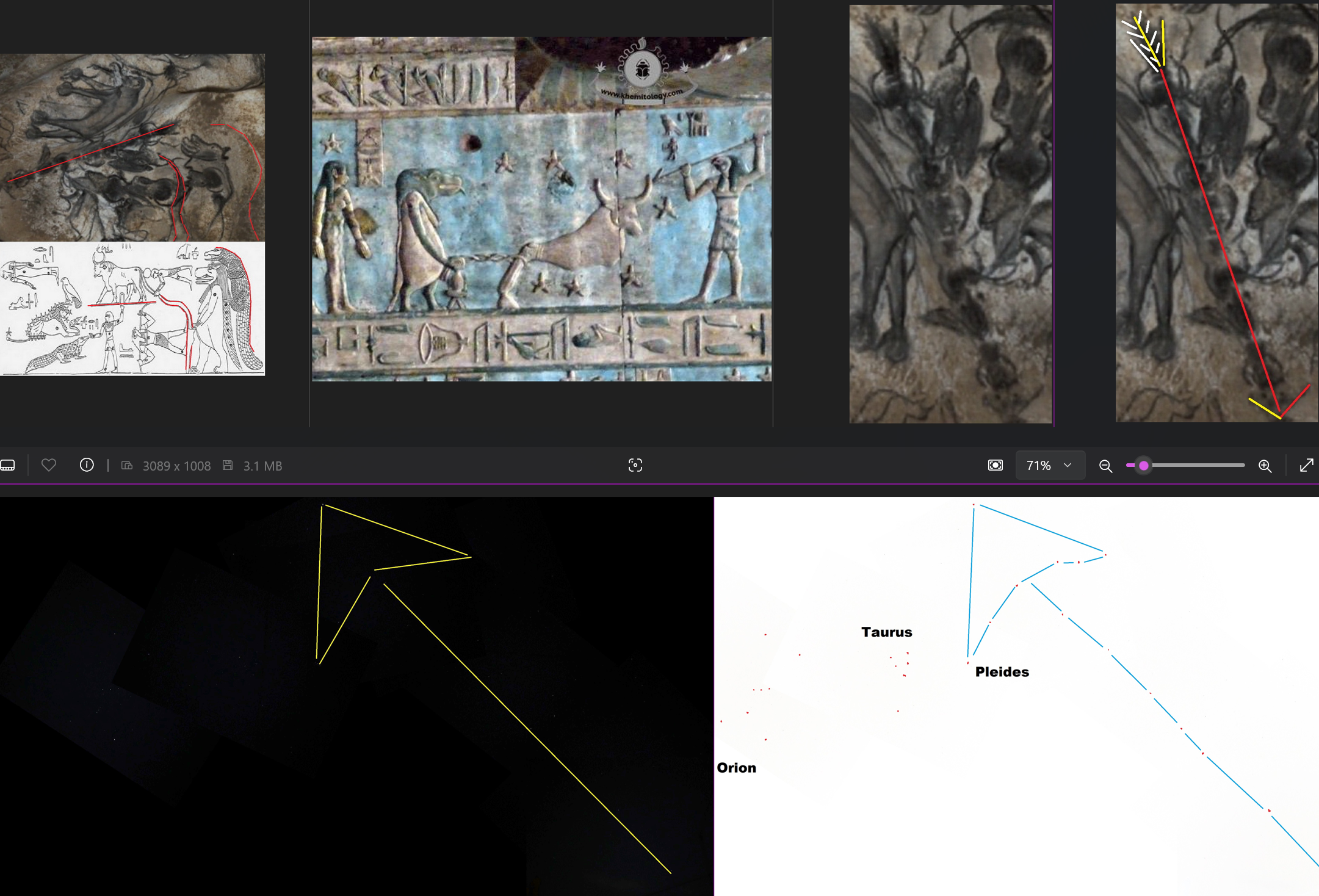Click the 3.1 MB file size

coord(262,466)
